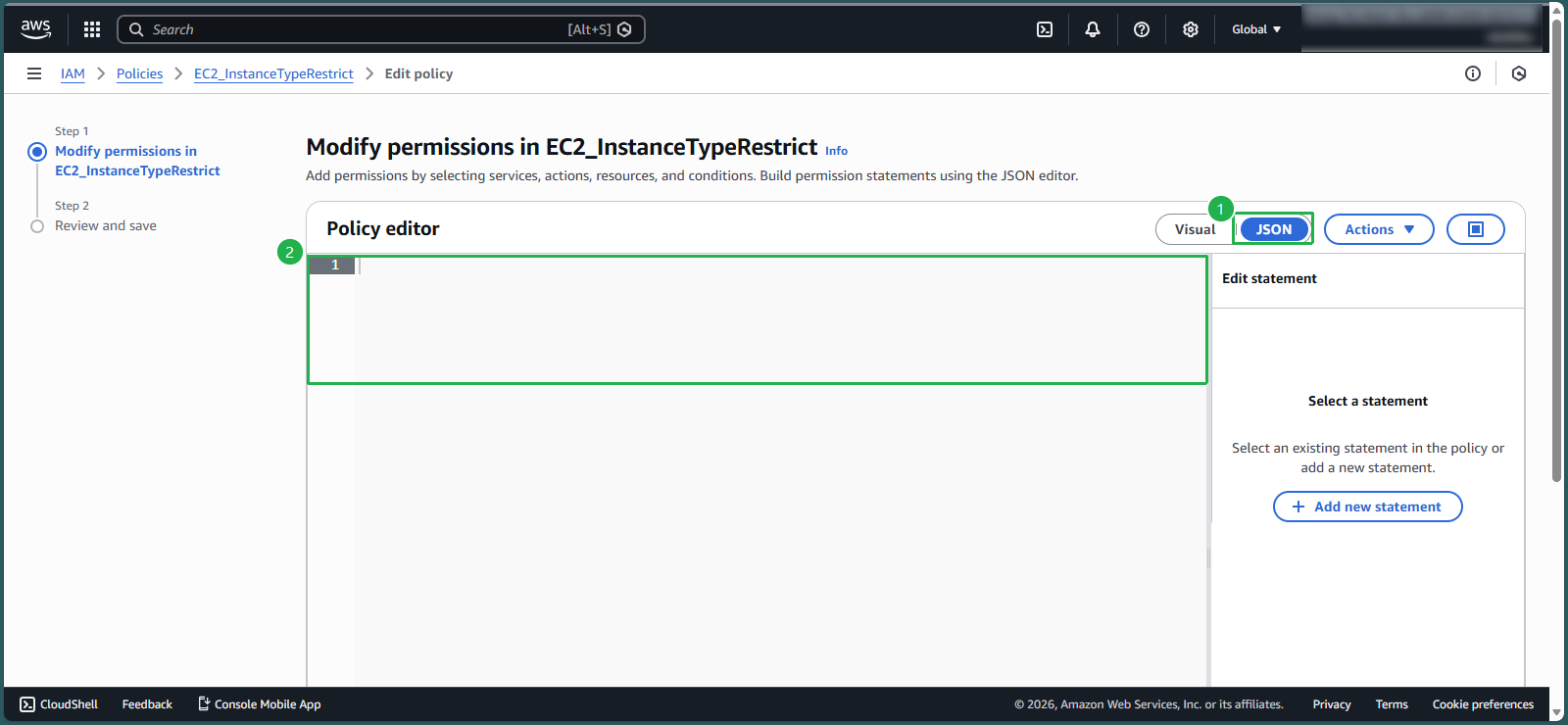The image size is (1568, 725).
Task: Toggle the editor split panel view button
Action: (1475, 229)
